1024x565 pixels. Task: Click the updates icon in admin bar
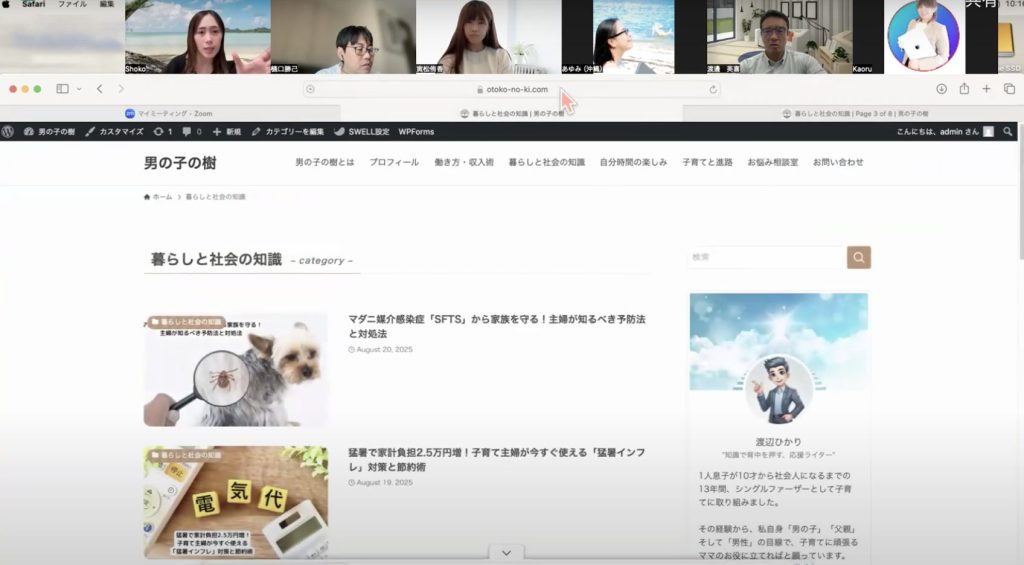(x=162, y=132)
